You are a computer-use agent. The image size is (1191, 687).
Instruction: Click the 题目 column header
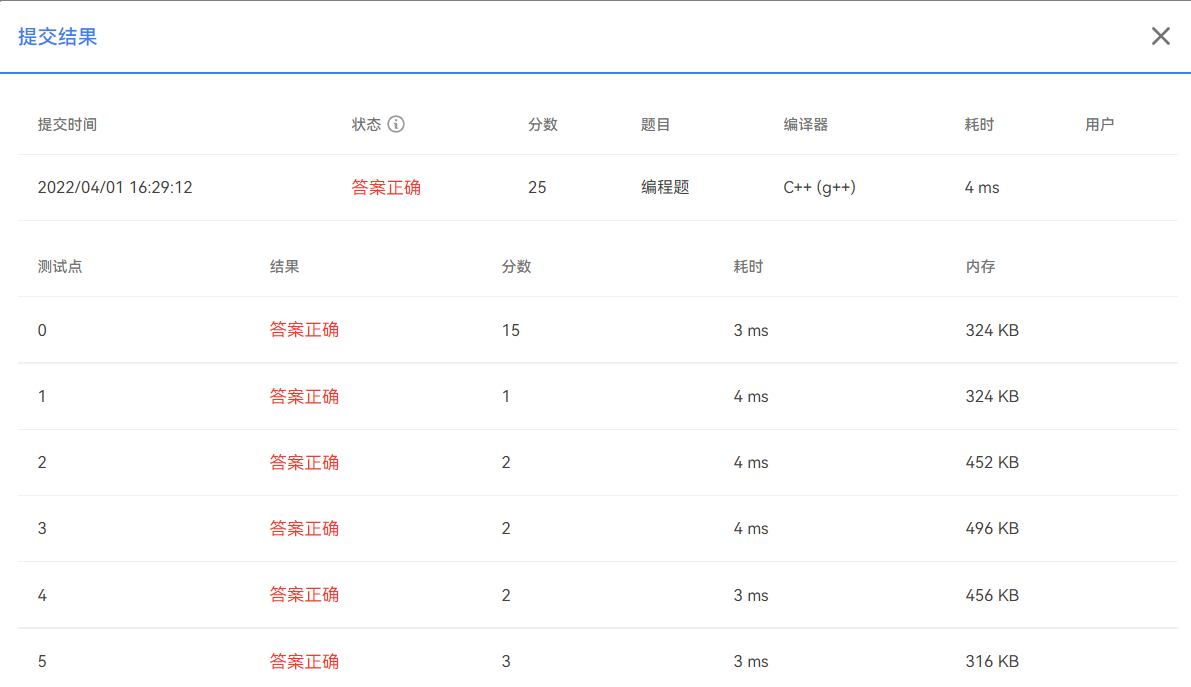pos(656,125)
